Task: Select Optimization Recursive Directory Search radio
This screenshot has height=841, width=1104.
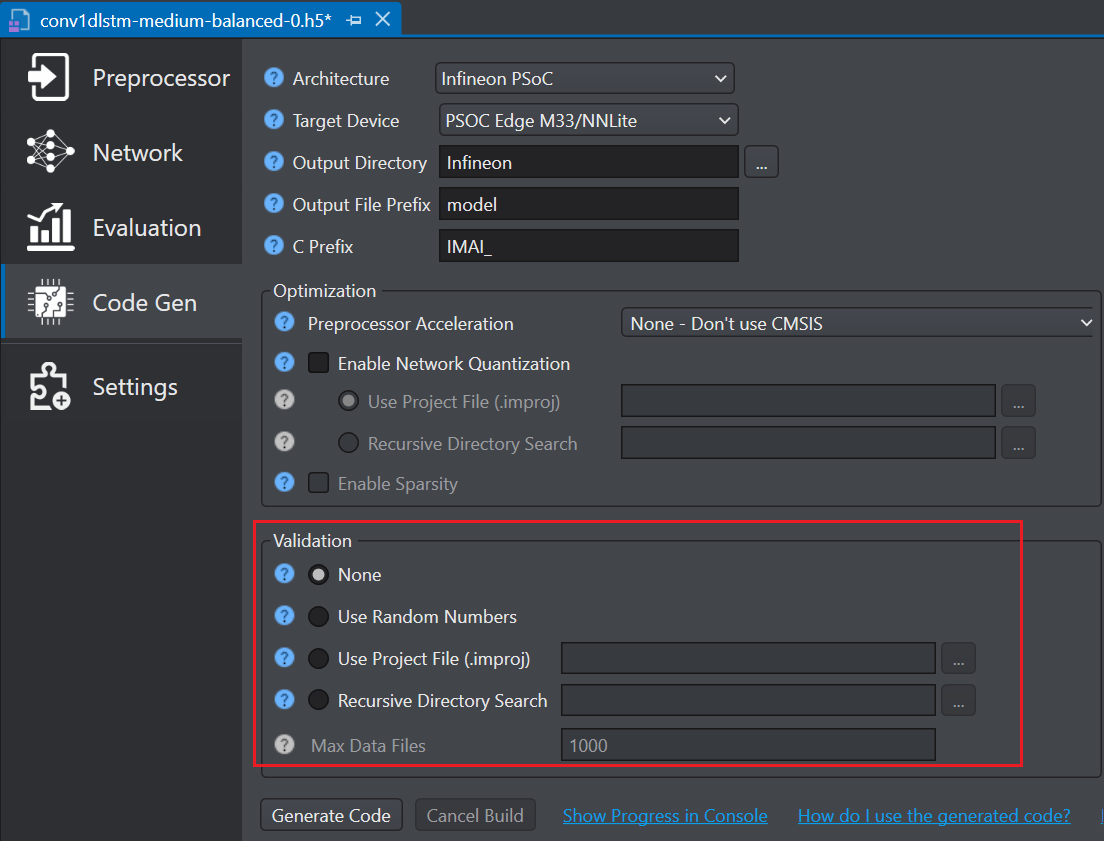Action: click(349, 443)
